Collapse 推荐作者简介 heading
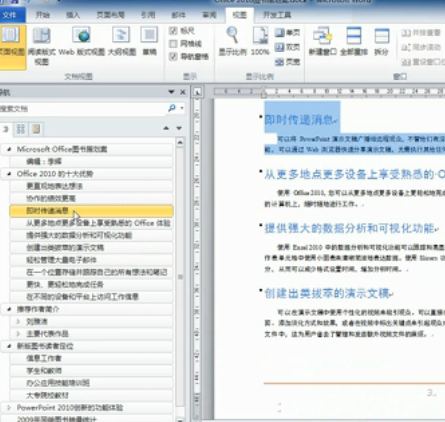The height and width of the screenshot is (422, 445). coord(9,309)
